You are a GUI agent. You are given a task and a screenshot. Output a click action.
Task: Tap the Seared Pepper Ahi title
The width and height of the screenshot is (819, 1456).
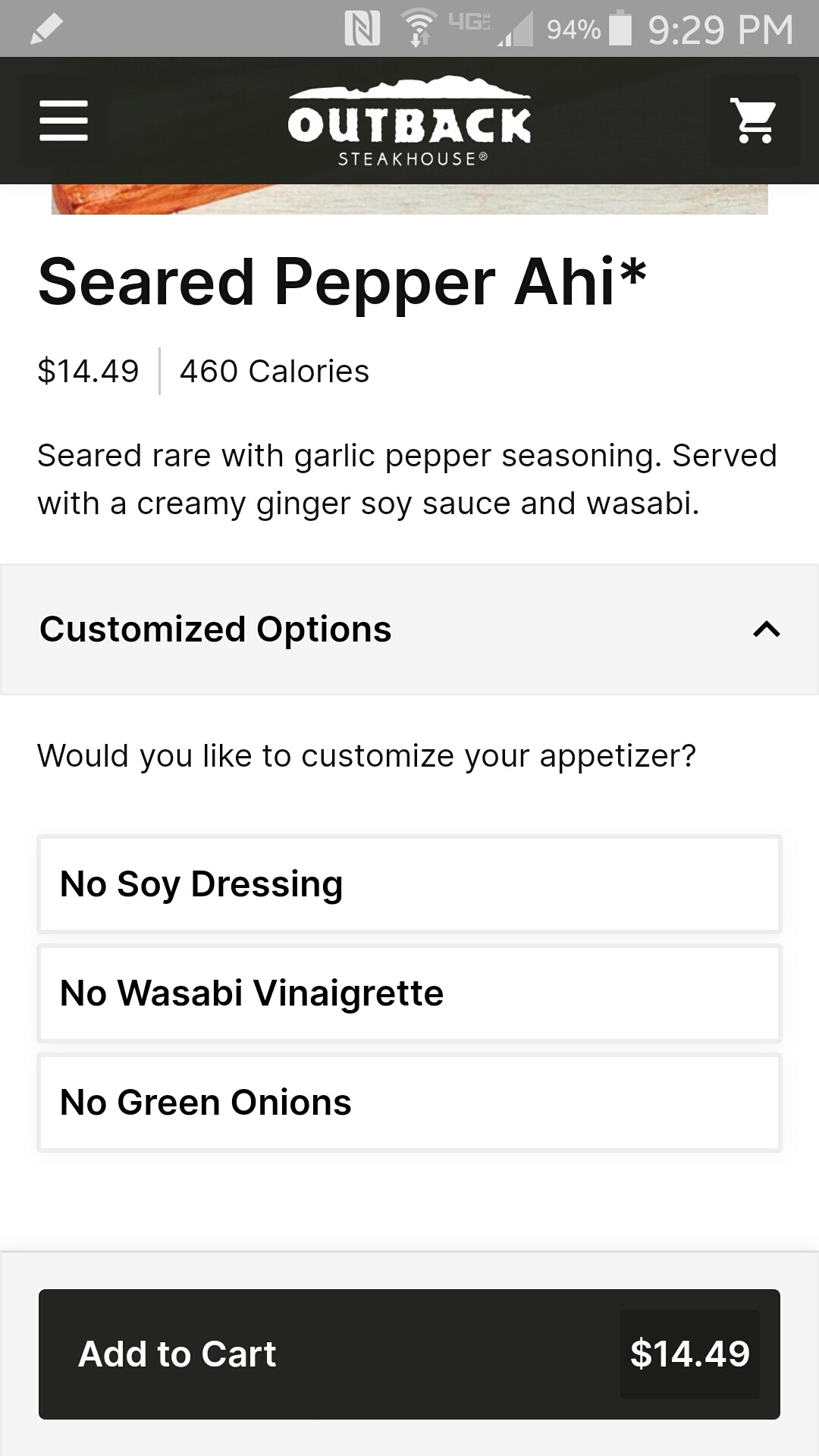[x=342, y=282]
